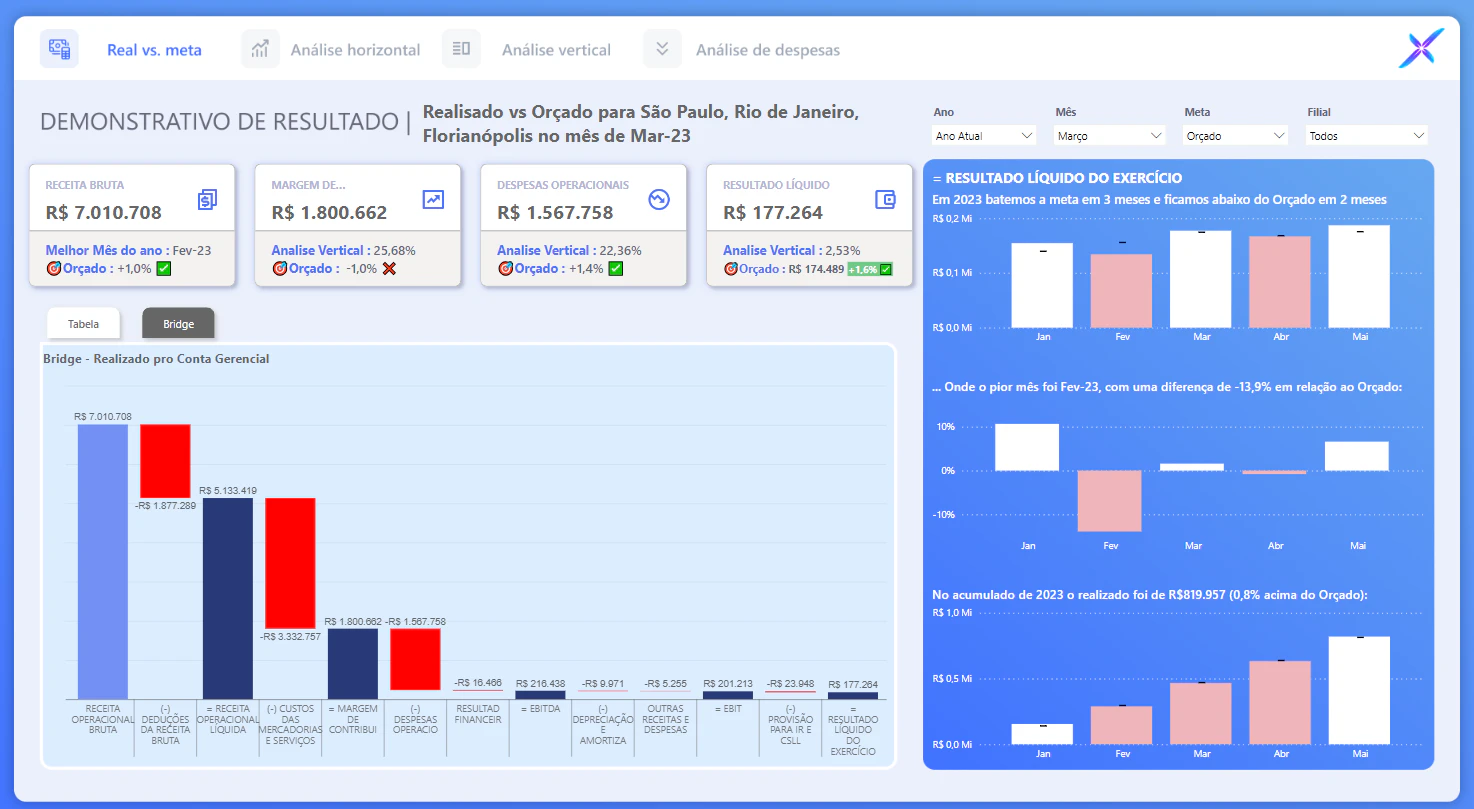Click the Despesas Operacionais card icon
1474x809 pixels.
click(x=658, y=199)
